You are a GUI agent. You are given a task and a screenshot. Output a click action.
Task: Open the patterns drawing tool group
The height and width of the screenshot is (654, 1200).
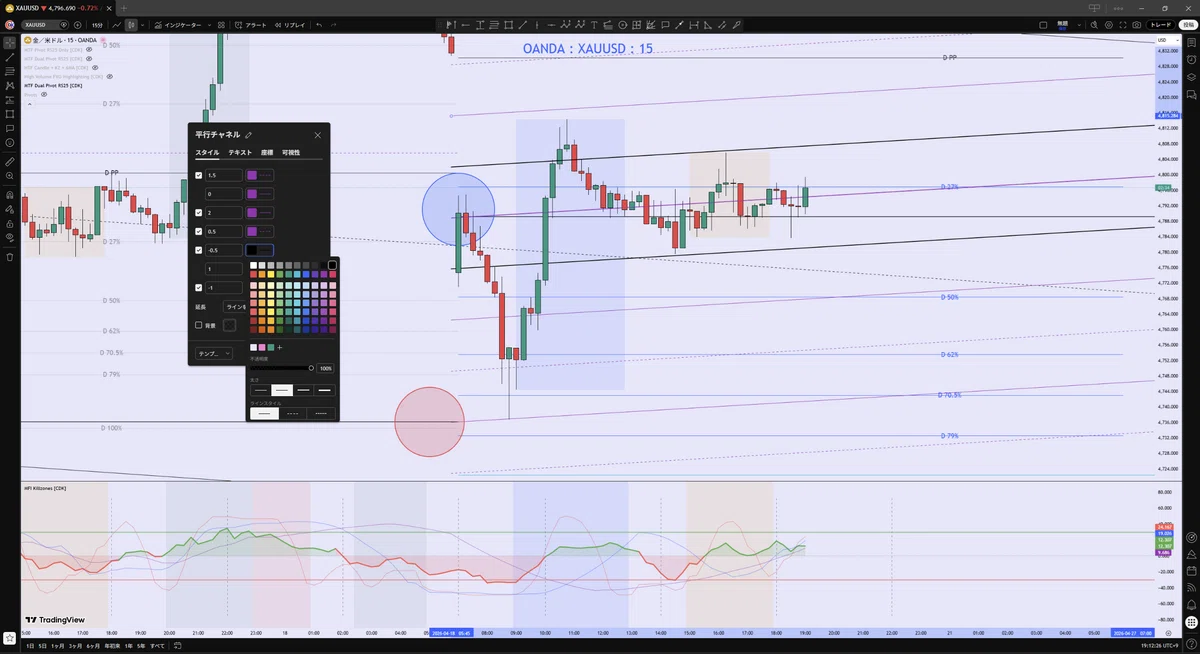click(x=10, y=85)
